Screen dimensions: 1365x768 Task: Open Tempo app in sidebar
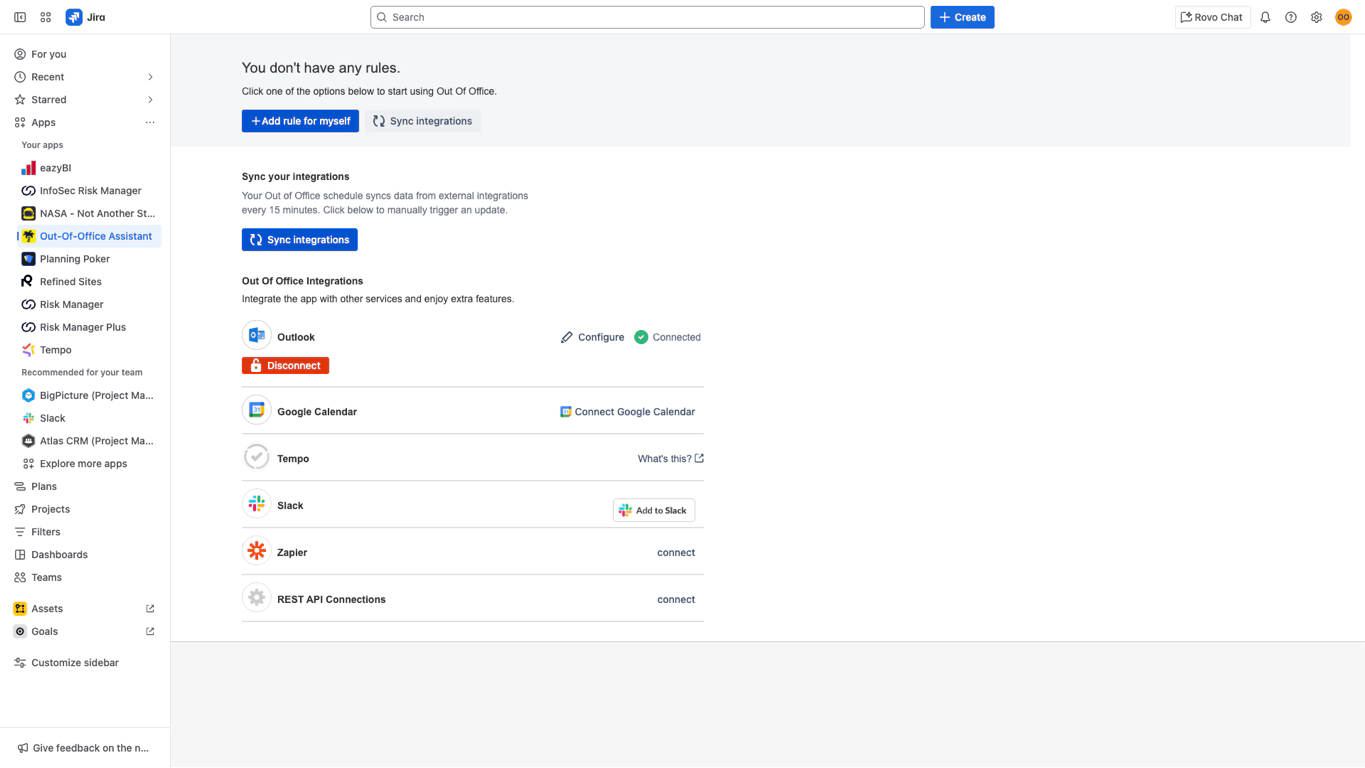(x=55, y=350)
